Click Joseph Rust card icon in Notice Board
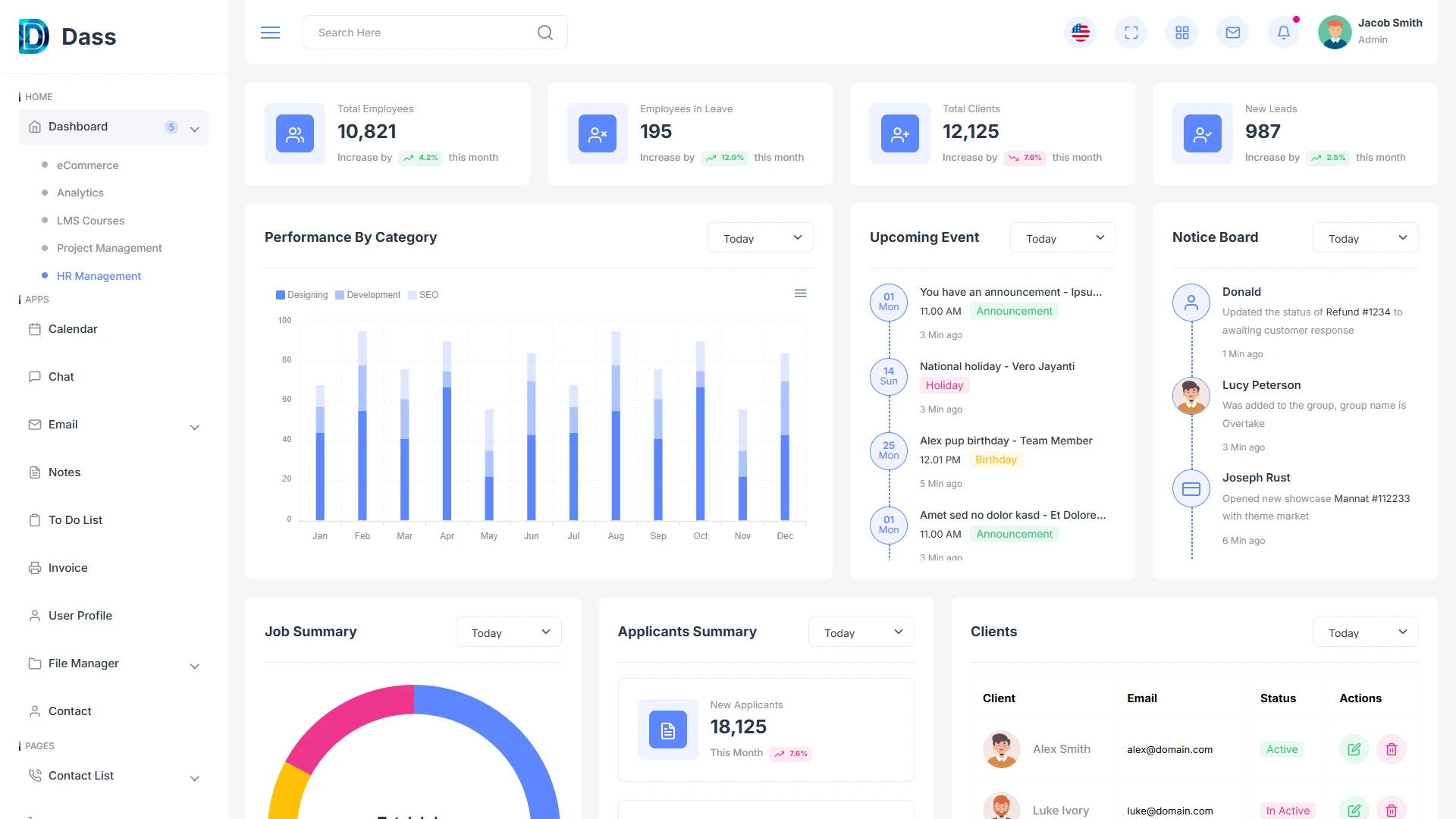Screen dimensions: 1456x819 pyautogui.click(x=1191, y=489)
